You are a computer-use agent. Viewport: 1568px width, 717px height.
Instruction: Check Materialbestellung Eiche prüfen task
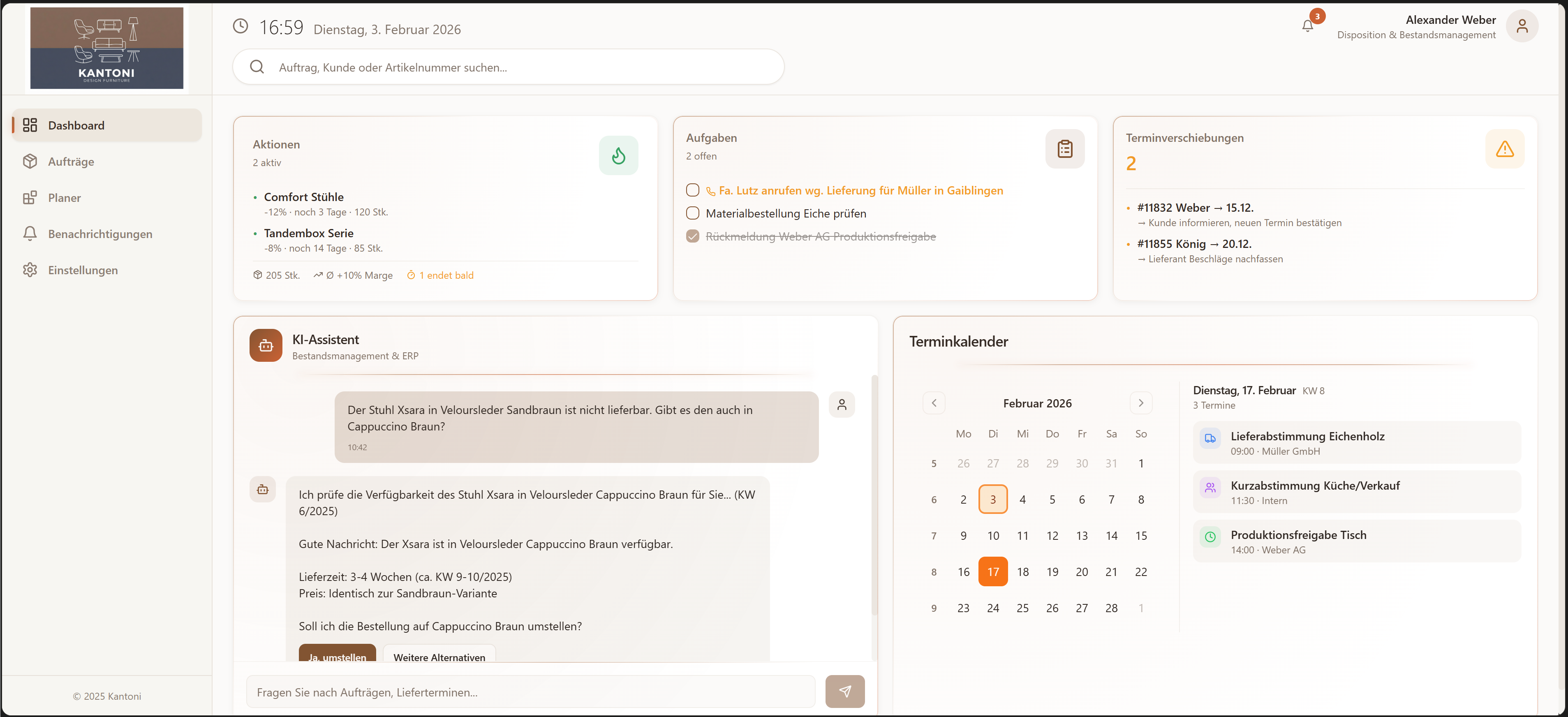[692, 214]
